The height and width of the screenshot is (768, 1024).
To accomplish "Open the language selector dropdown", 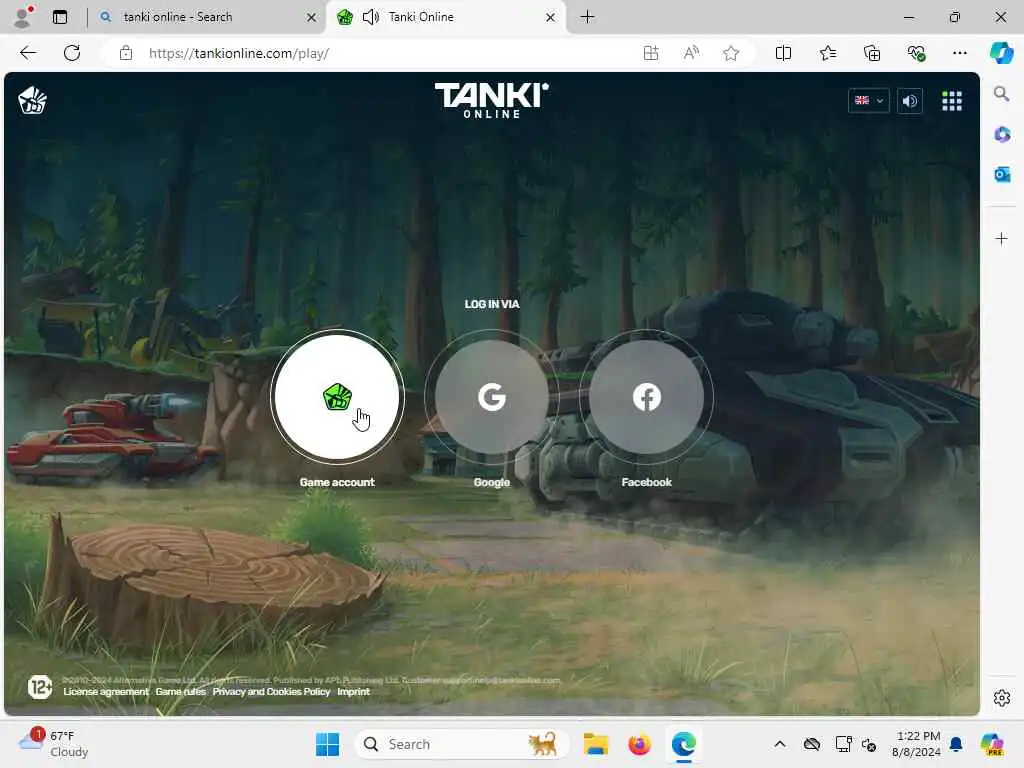I will point(869,101).
